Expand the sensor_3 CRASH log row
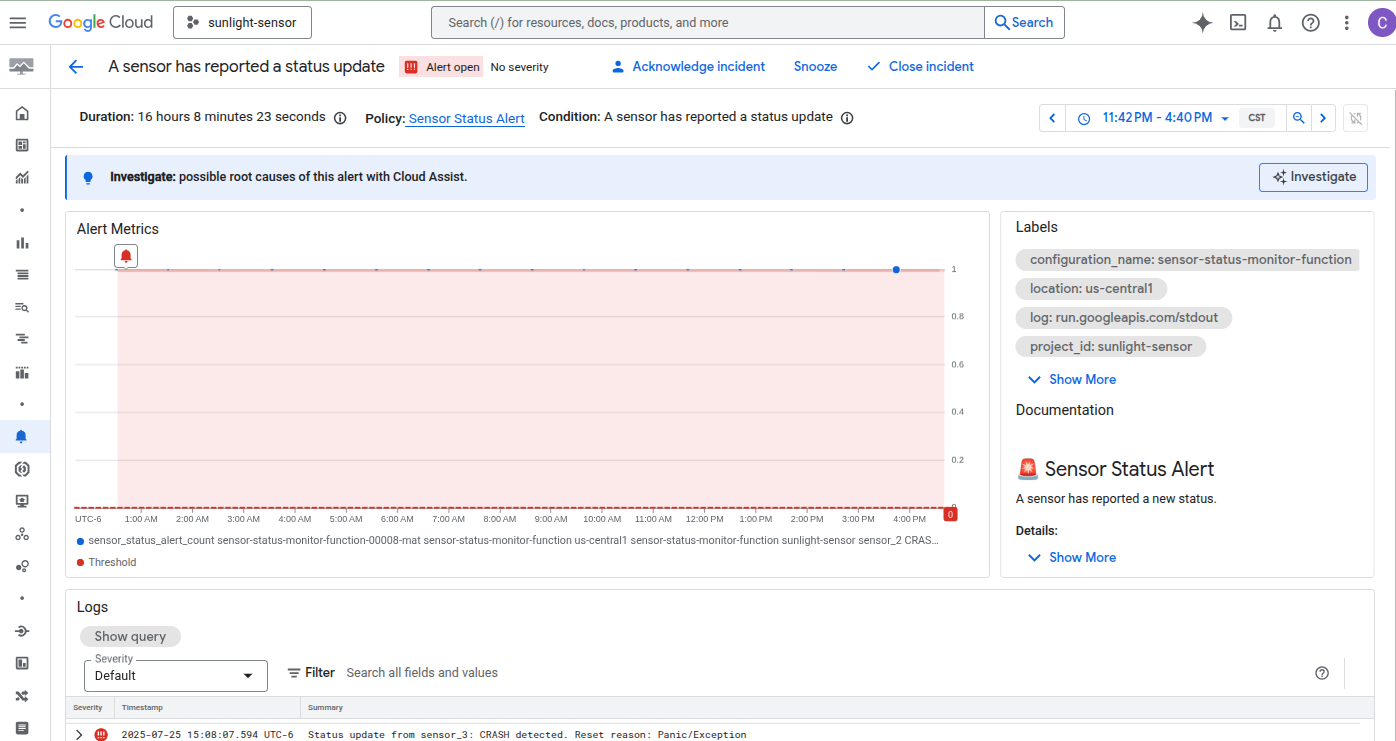The width and height of the screenshot is (1396, 741). click(79, 734)
